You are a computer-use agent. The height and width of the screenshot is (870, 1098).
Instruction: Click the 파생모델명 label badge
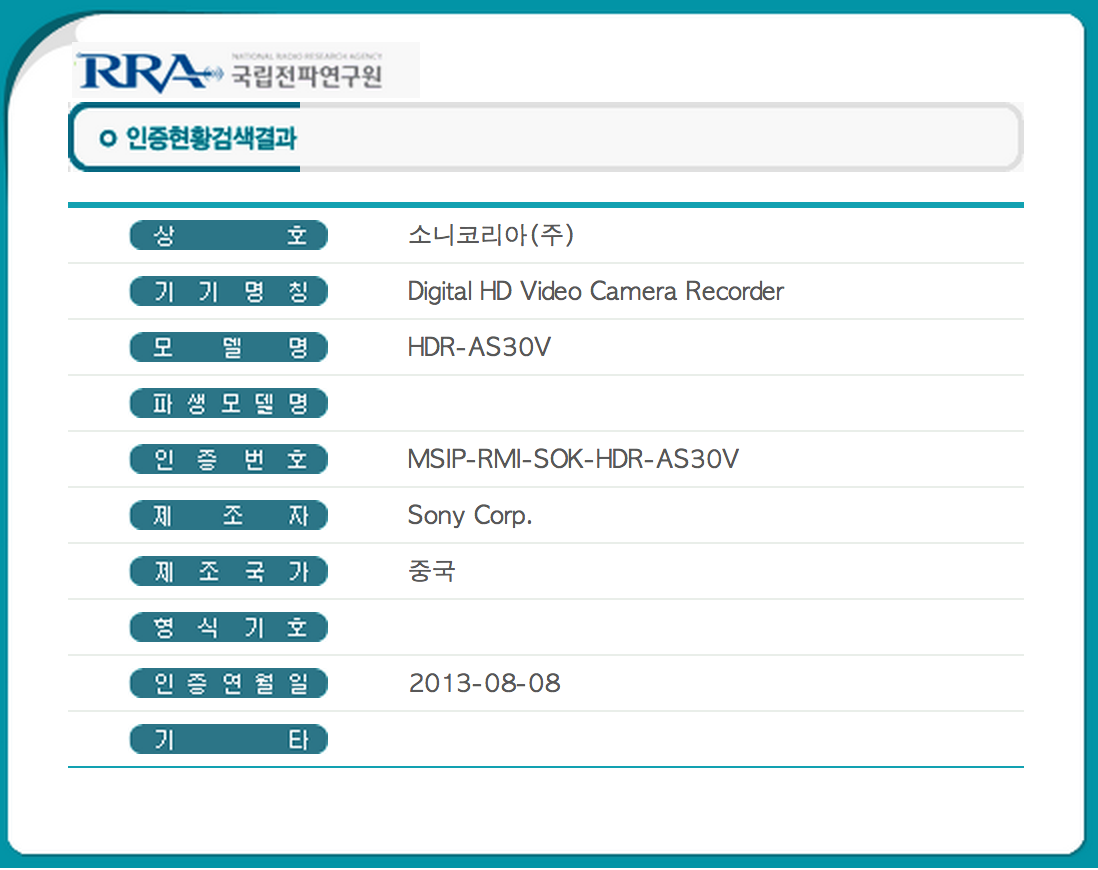[229, 403]
